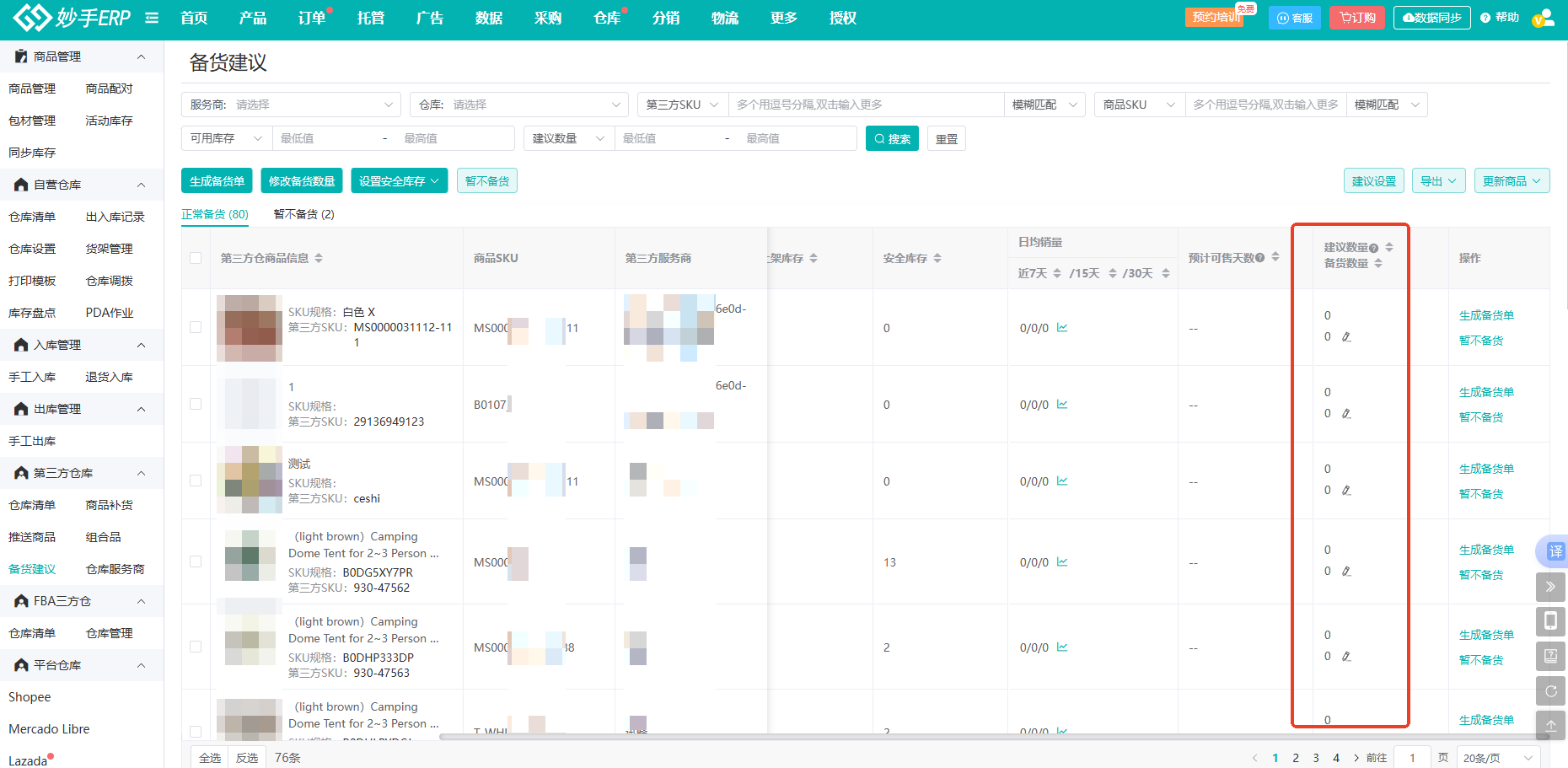Check the first product row checkbox
Screen dimensions: 1568x768
[x=196, y=327]
